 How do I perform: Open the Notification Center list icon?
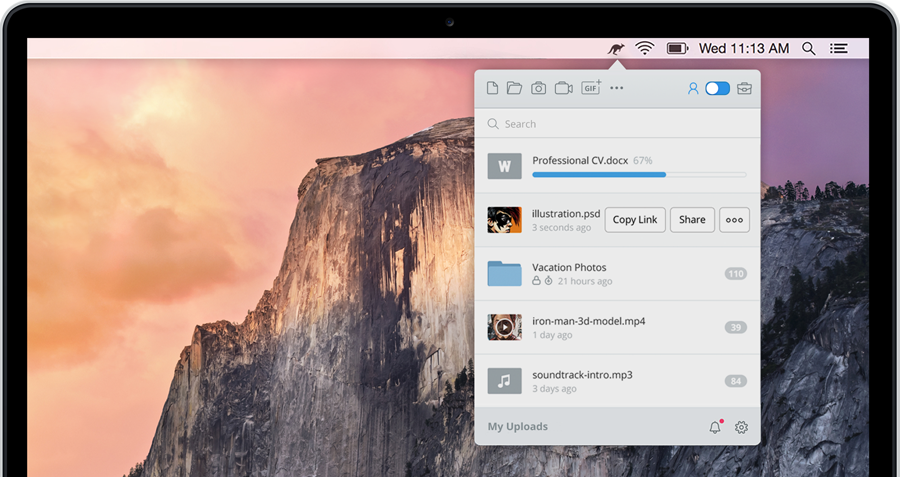click(839, 48)
